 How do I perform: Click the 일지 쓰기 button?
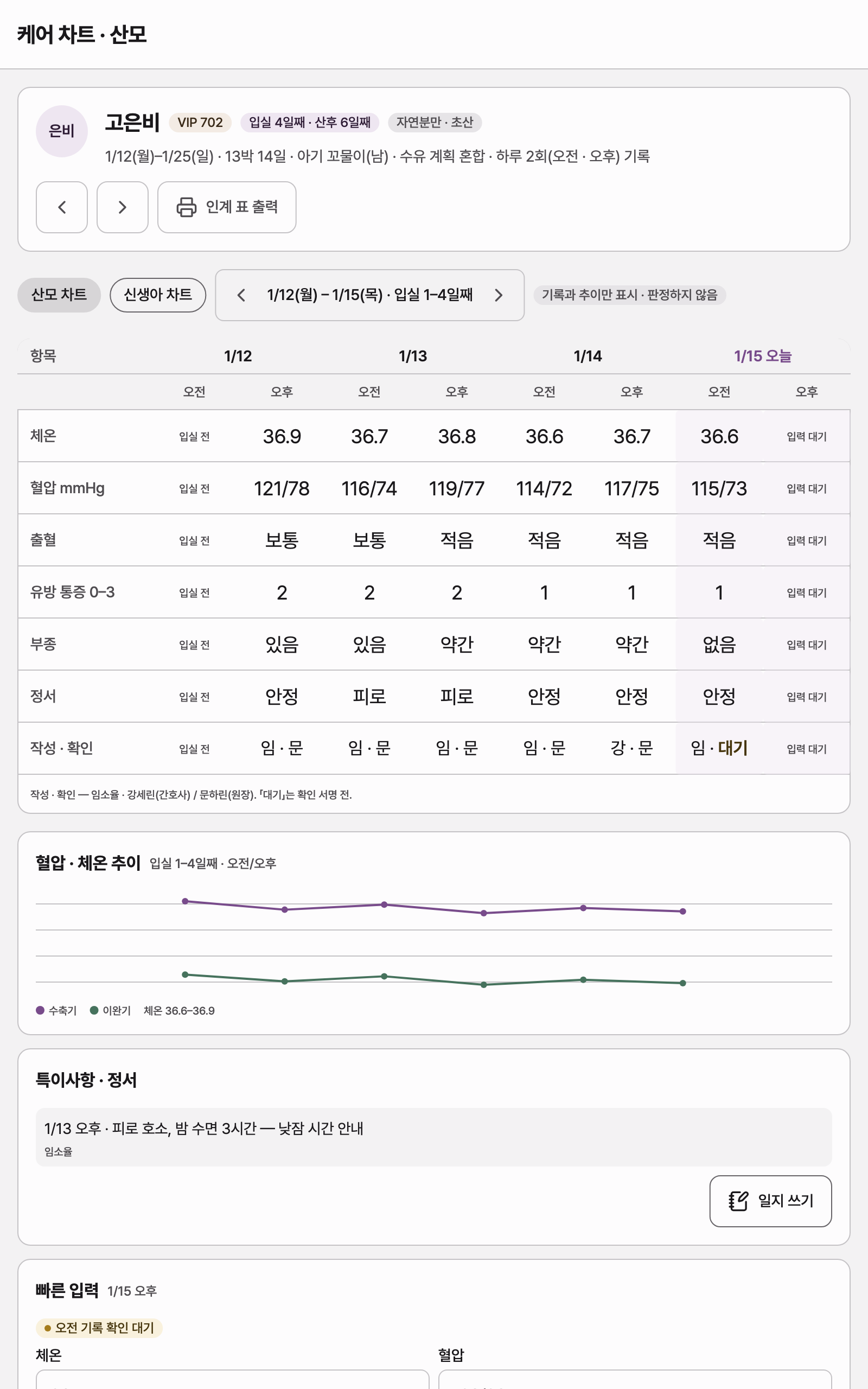click(x=770, y=1201)
